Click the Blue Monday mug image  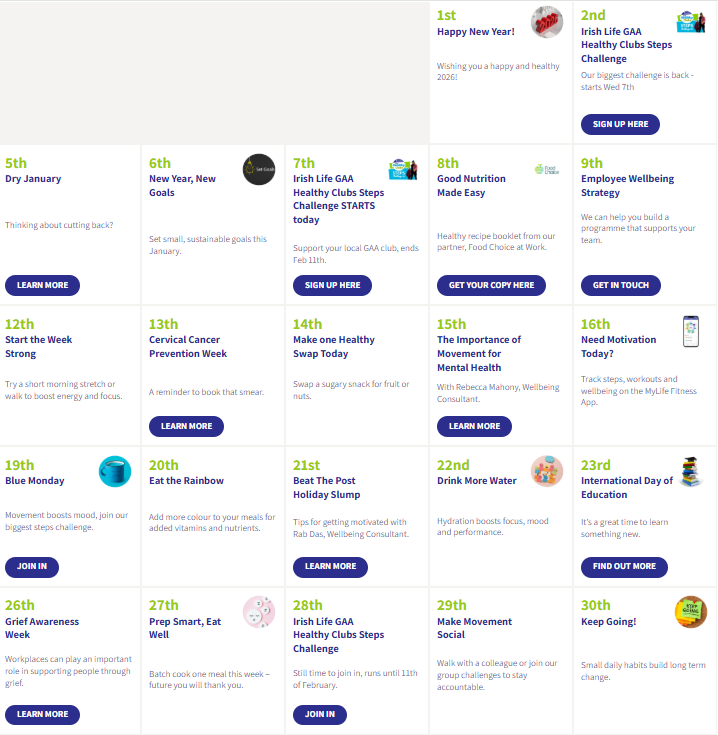coord(115,471)
